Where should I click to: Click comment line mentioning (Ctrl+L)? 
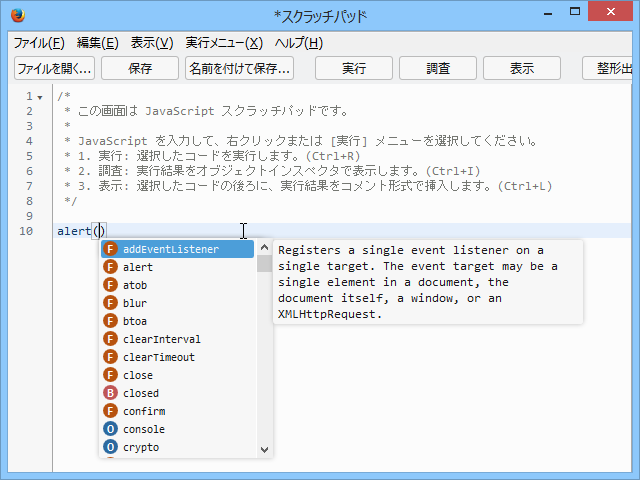308,186
